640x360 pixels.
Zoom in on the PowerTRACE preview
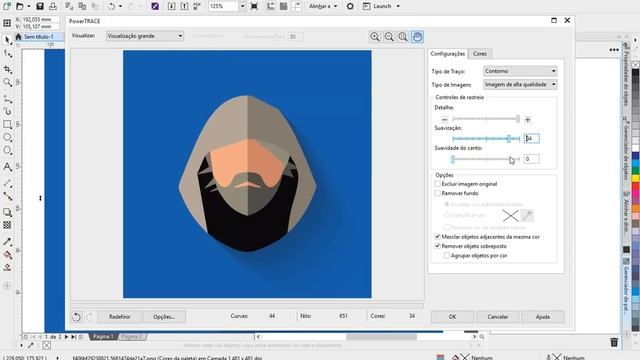coord(375,37)
